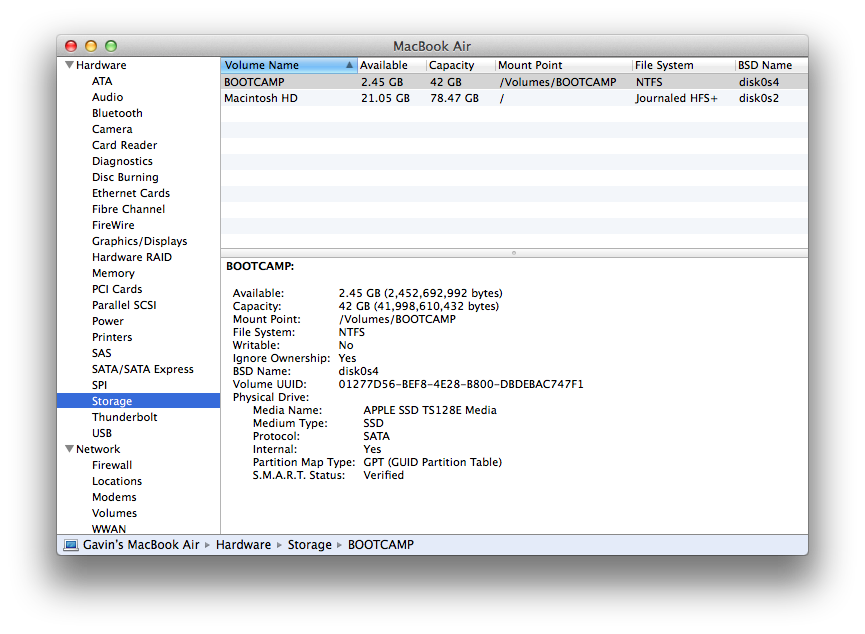Image resolution: width=865 pixels, height=634 pixels.
Task: Select the Macintosh HD volume row
Action: tap(514, 98)
